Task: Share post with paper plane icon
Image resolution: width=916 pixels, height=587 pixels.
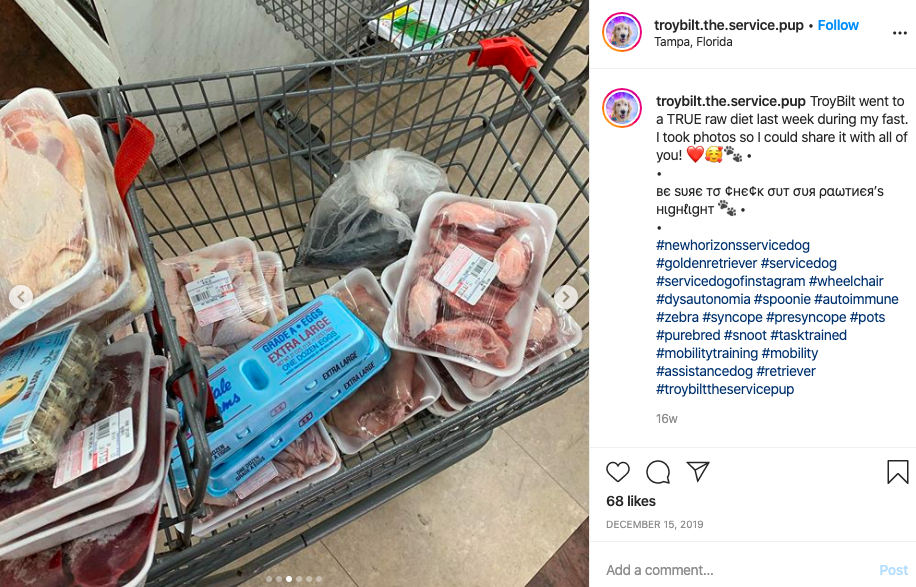Action: point(698,471)
